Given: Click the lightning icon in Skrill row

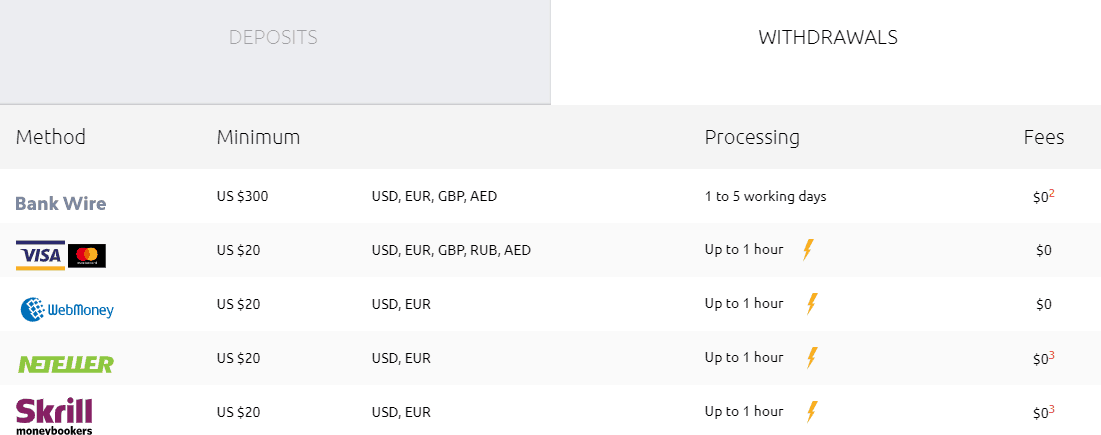Looking at the screenshot, I should pos(811,412).
